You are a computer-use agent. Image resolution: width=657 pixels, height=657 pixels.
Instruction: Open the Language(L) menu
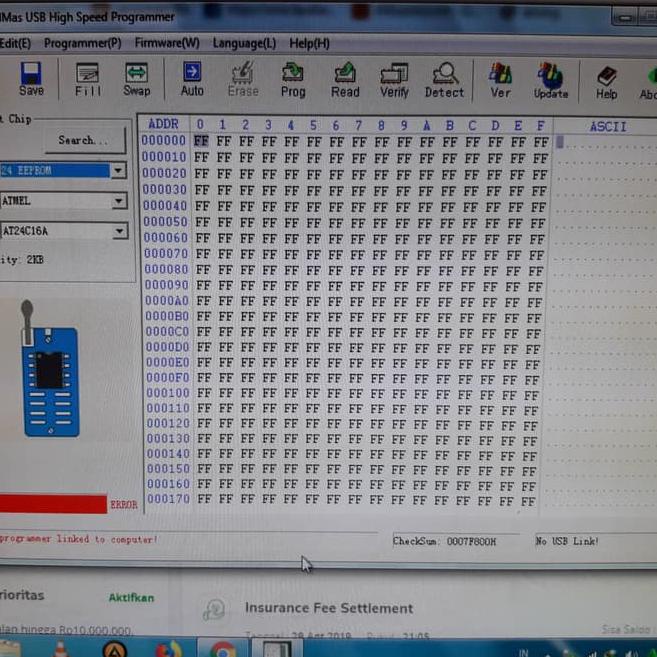coord(244,43)
